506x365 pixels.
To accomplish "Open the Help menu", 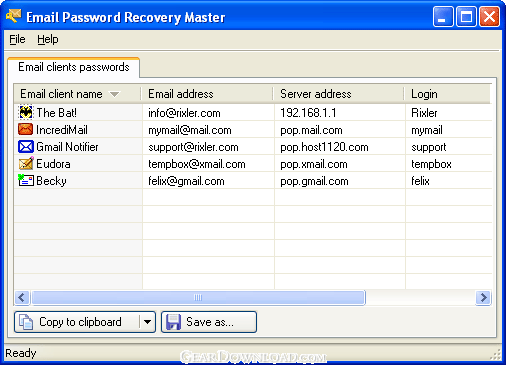I will click(x=48, y=39).
